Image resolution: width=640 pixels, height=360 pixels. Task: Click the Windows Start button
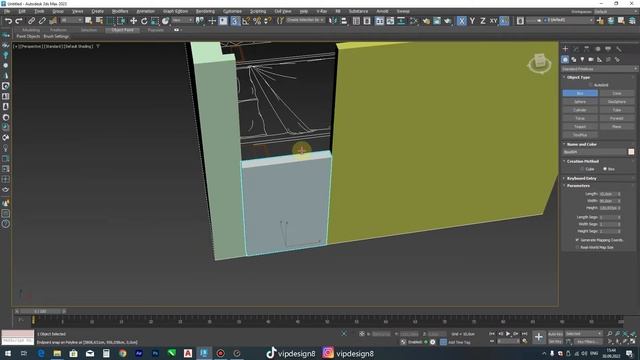pos(7,353)
